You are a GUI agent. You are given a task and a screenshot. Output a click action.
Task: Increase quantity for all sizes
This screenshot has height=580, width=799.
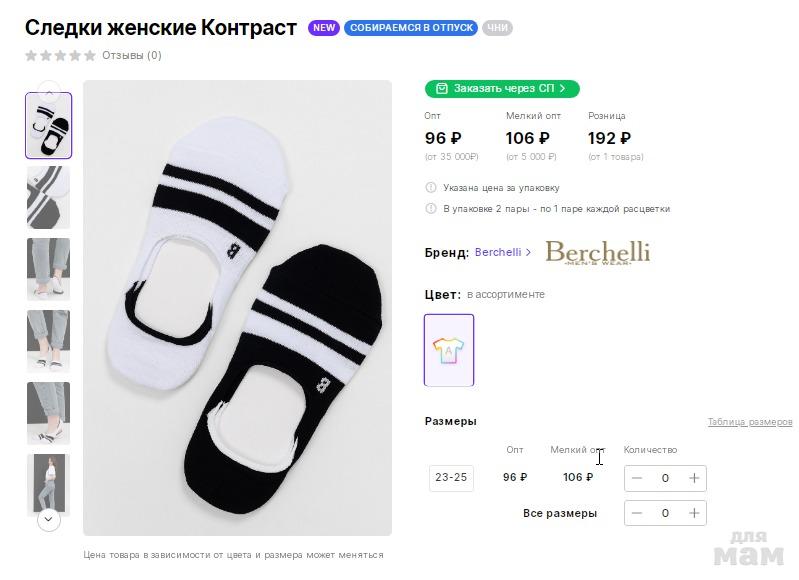click(x=694, y=513)
